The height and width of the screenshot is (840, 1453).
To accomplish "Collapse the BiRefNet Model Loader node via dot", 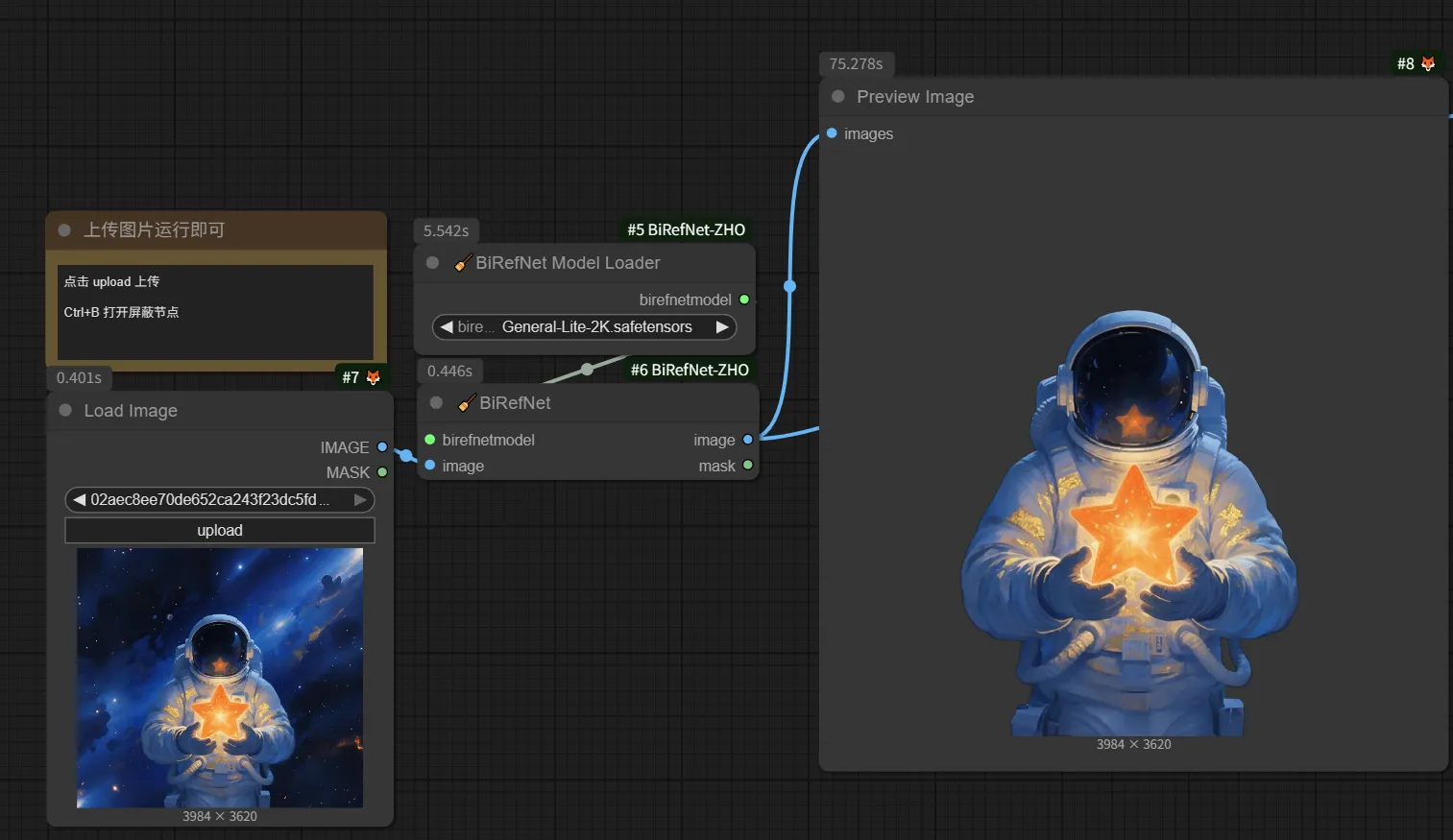I will [x=432, y=262].
